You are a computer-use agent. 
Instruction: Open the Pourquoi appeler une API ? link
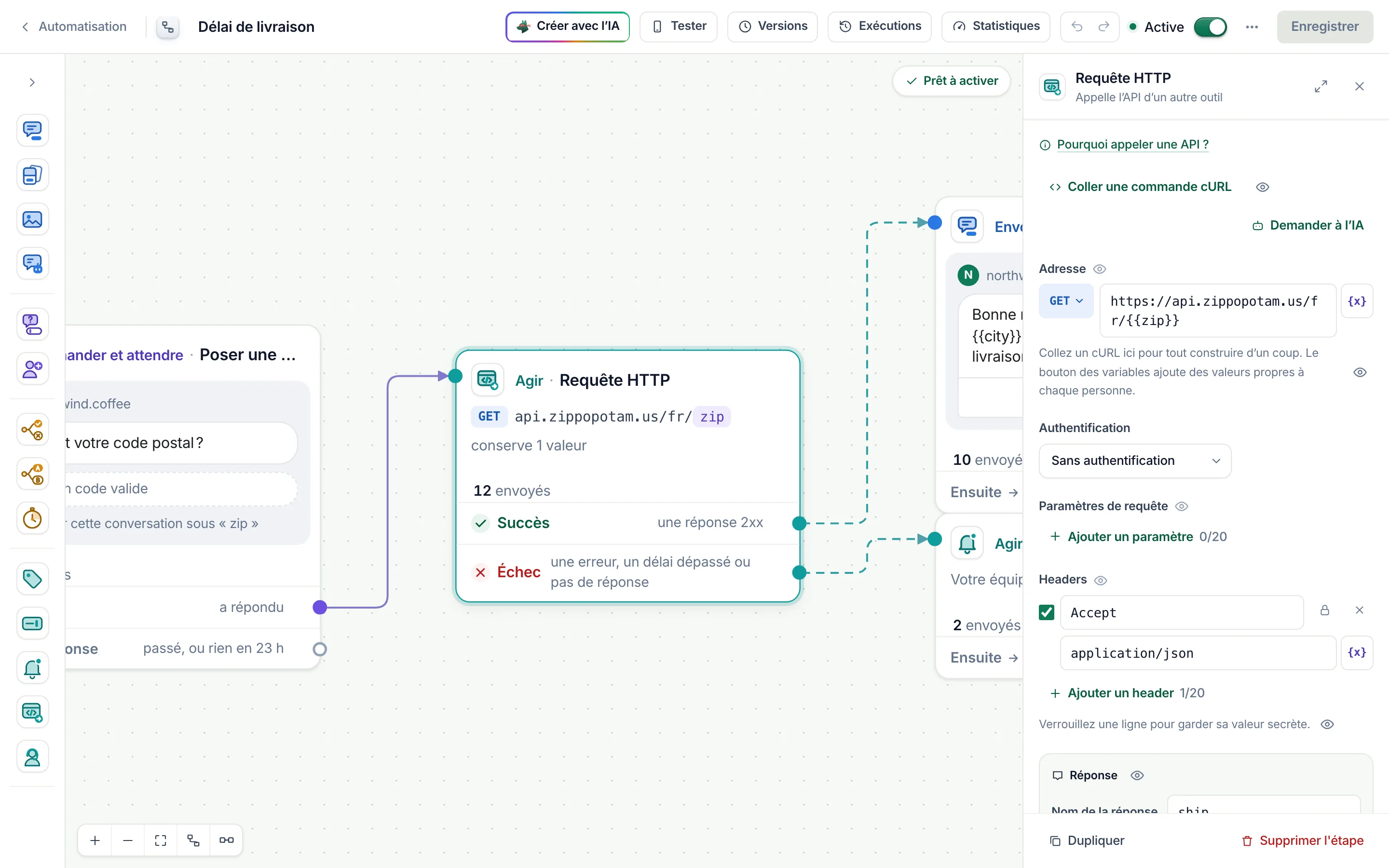point(1132,145)
